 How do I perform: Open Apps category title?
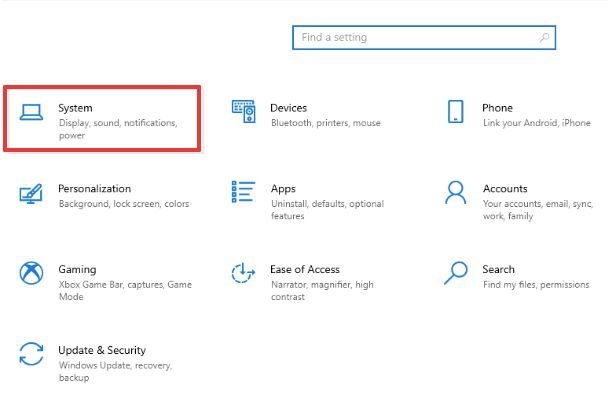[x=283, y=189]
